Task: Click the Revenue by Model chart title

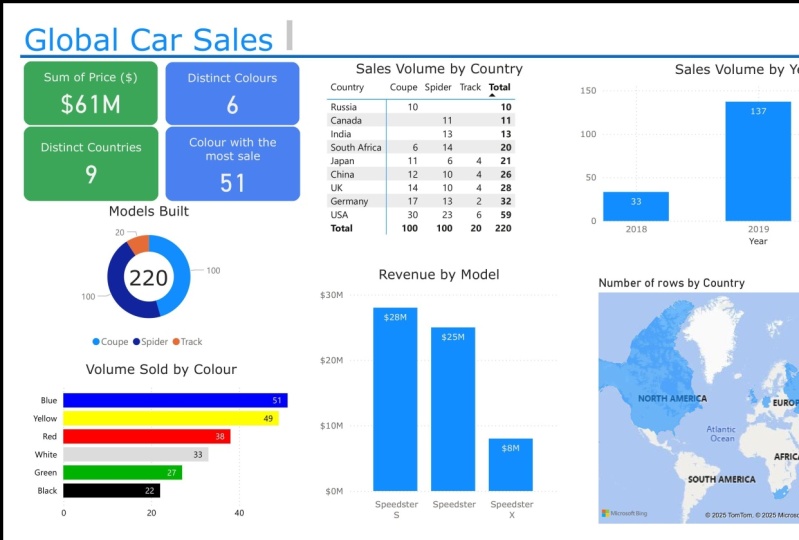Action: 439,275
